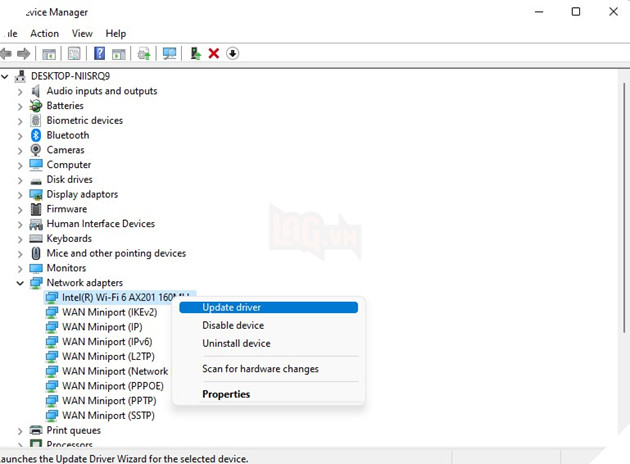Image resolution: width=630 pixels, height=464 pixels.
Task: Click the Action Pane toolbar icon
Action: click(x=119, y=53)
